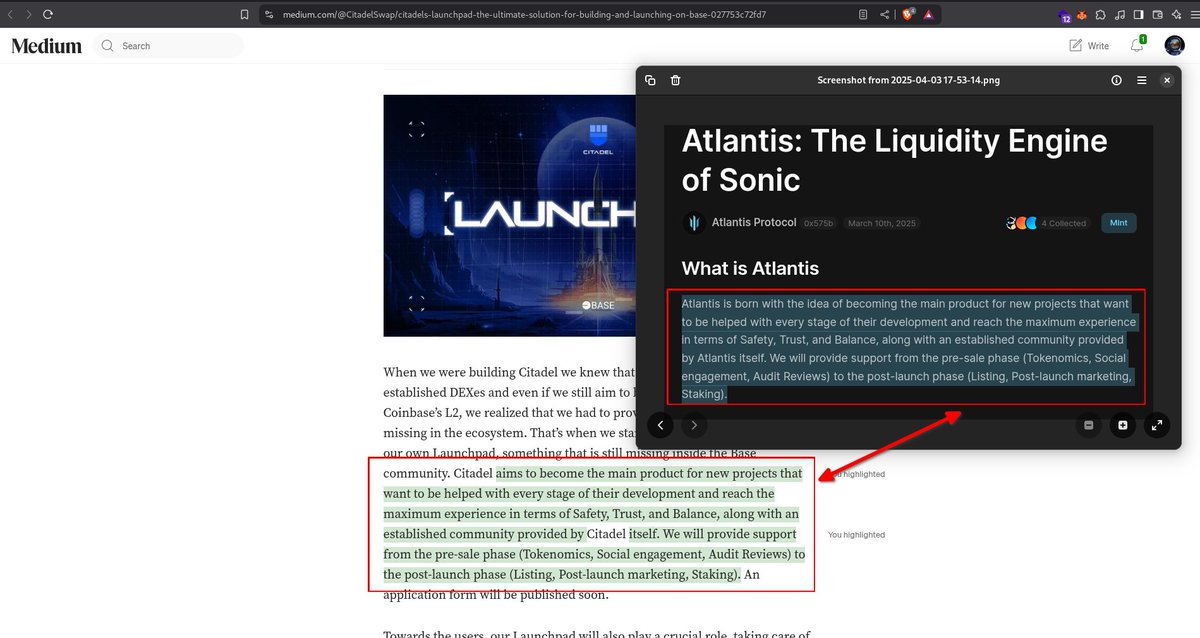Click the 4 Collected label
Screen dimensions: 1200x638
1064,223
